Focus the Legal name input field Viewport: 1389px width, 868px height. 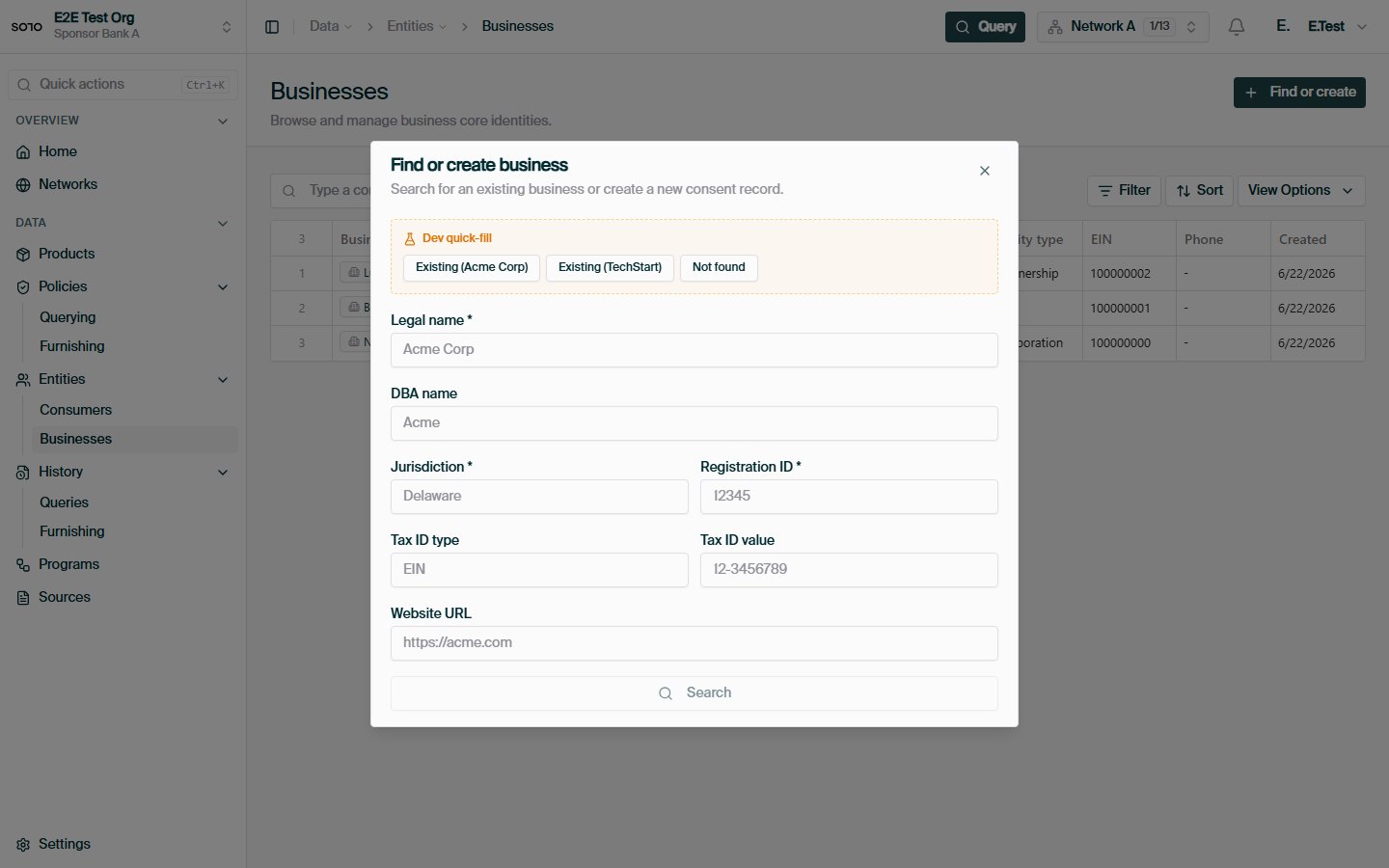tap(694, 350)
